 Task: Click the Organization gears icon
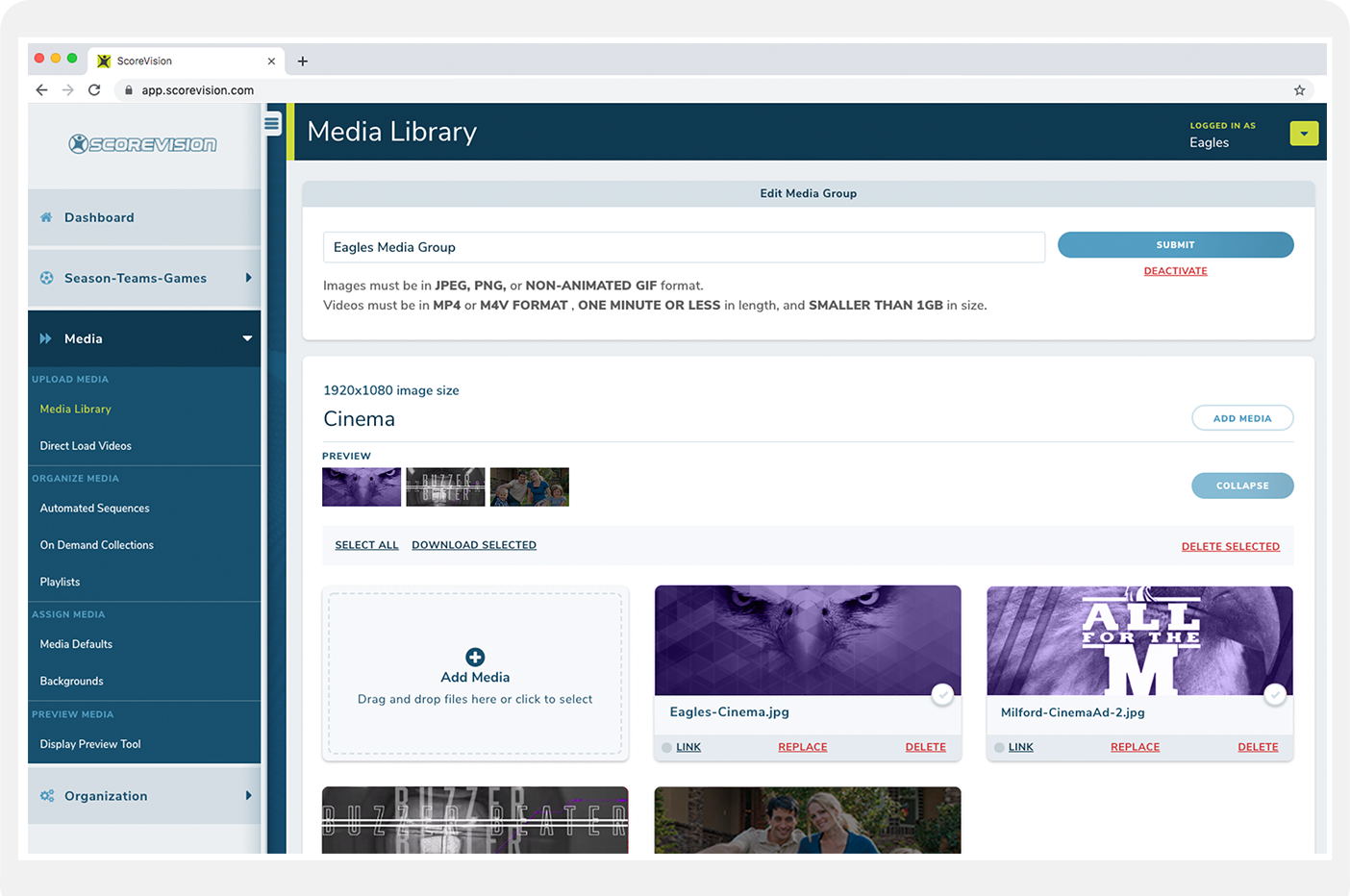46,796
